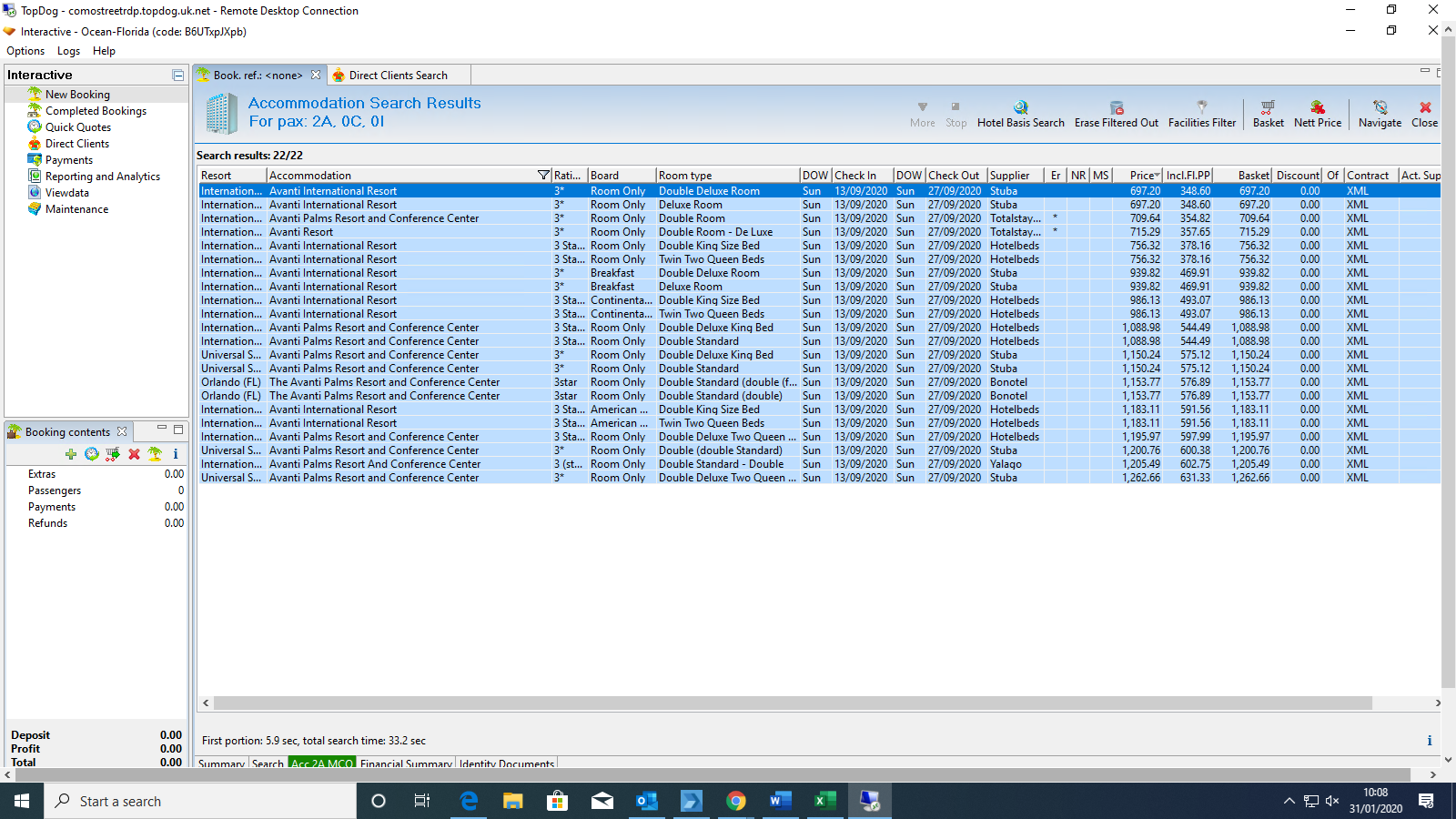
Task: Select the row with supplier Yalago
Action: point(819,464)
